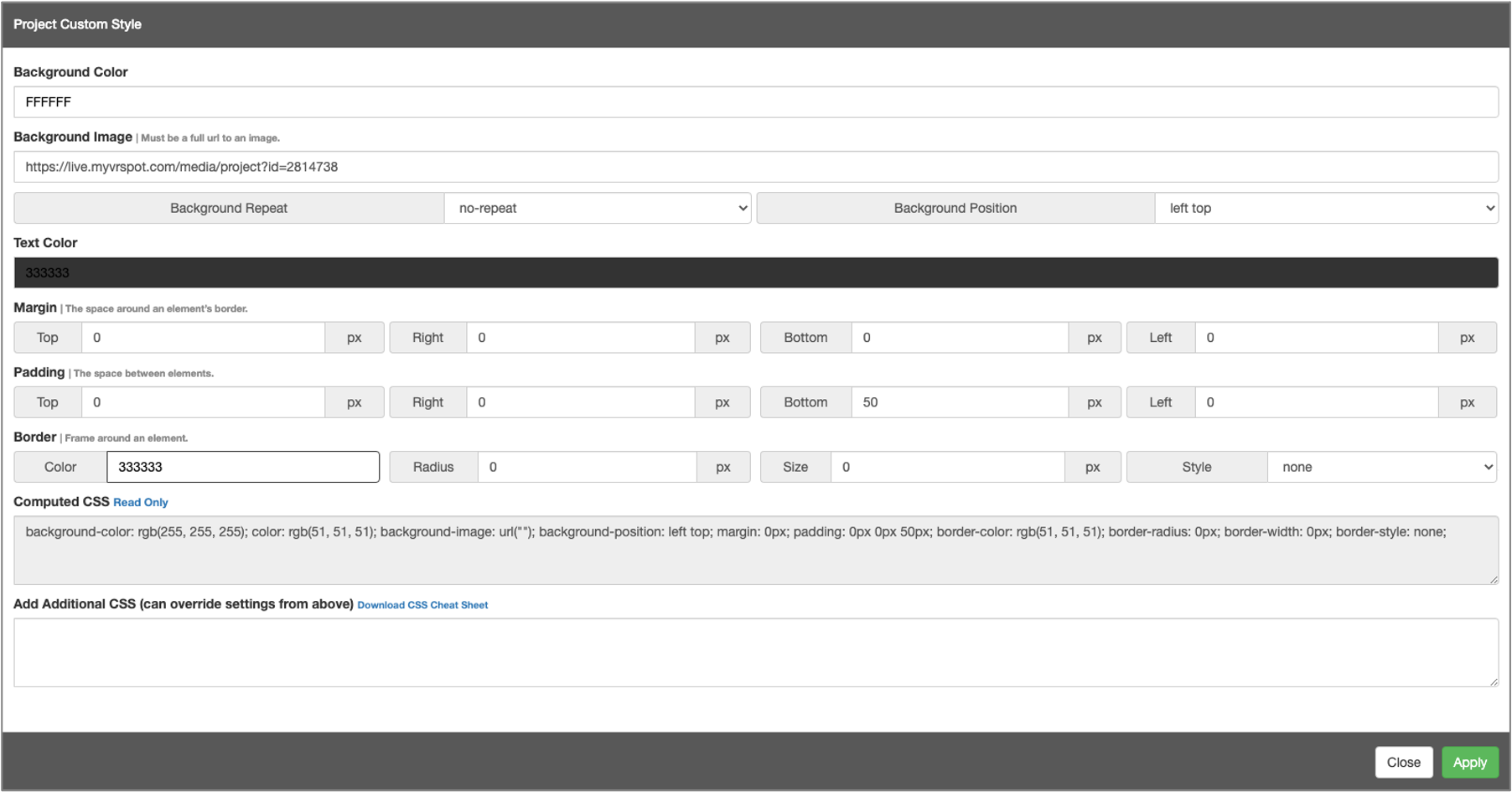Click the Margin Top value field
Screen dimensions: 1512x792
pyautogui.click(x=203, y=338)
